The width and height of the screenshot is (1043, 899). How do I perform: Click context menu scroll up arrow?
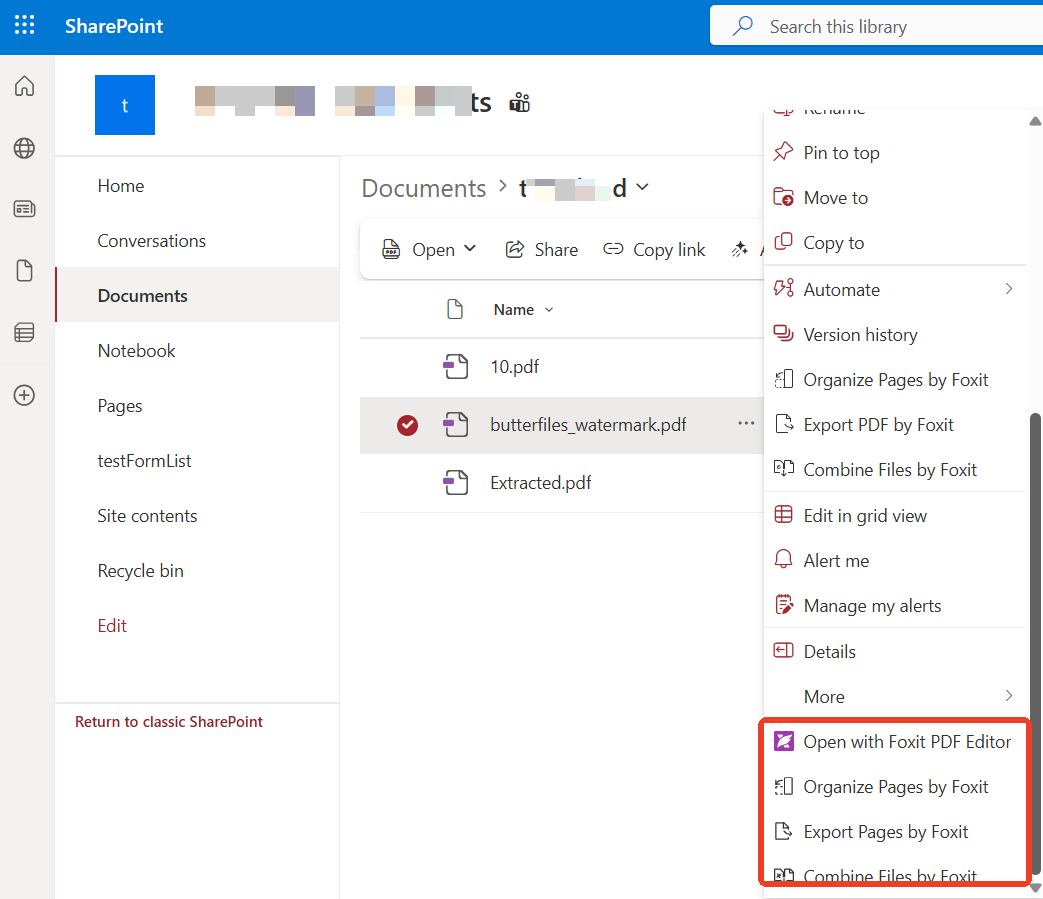[x=1035, y=121]
